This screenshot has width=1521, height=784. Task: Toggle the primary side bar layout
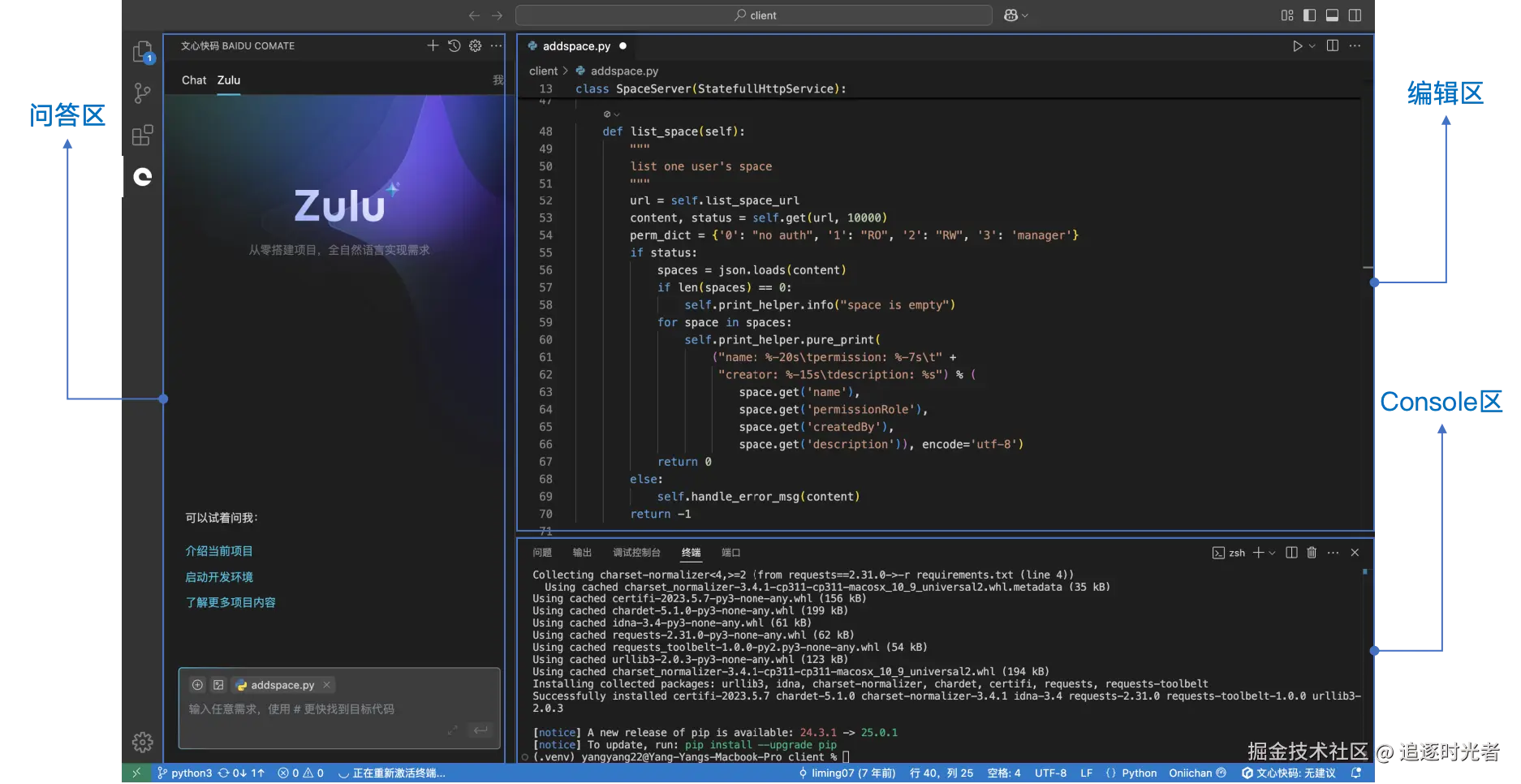[1309, 15]
